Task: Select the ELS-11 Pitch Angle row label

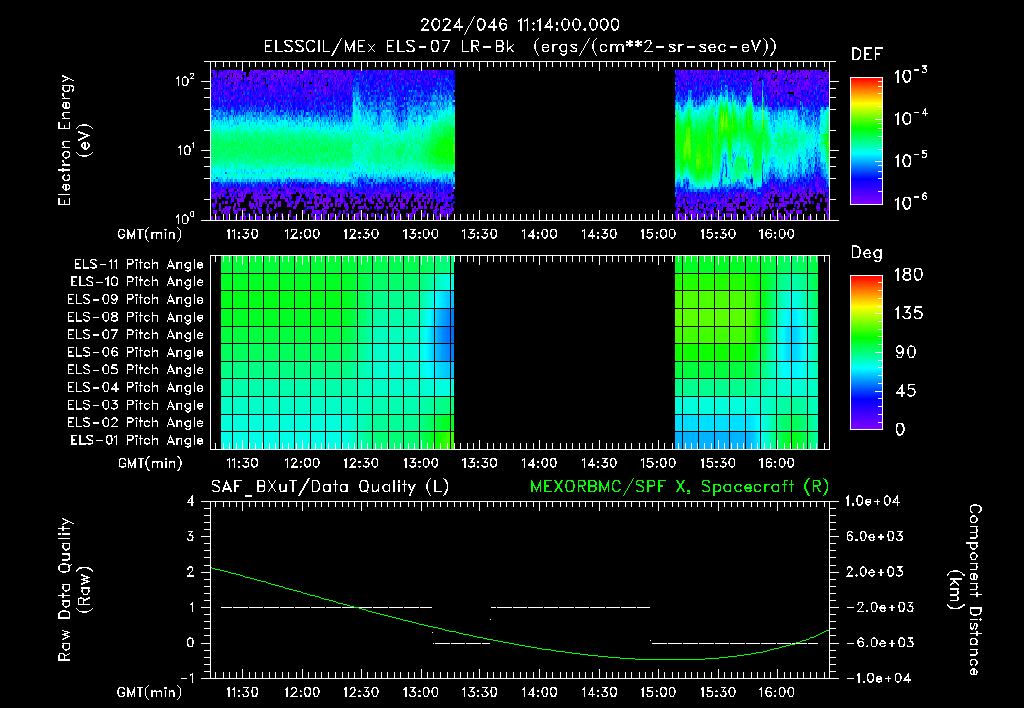Action: pyautogui.click(x=138, y=265)
